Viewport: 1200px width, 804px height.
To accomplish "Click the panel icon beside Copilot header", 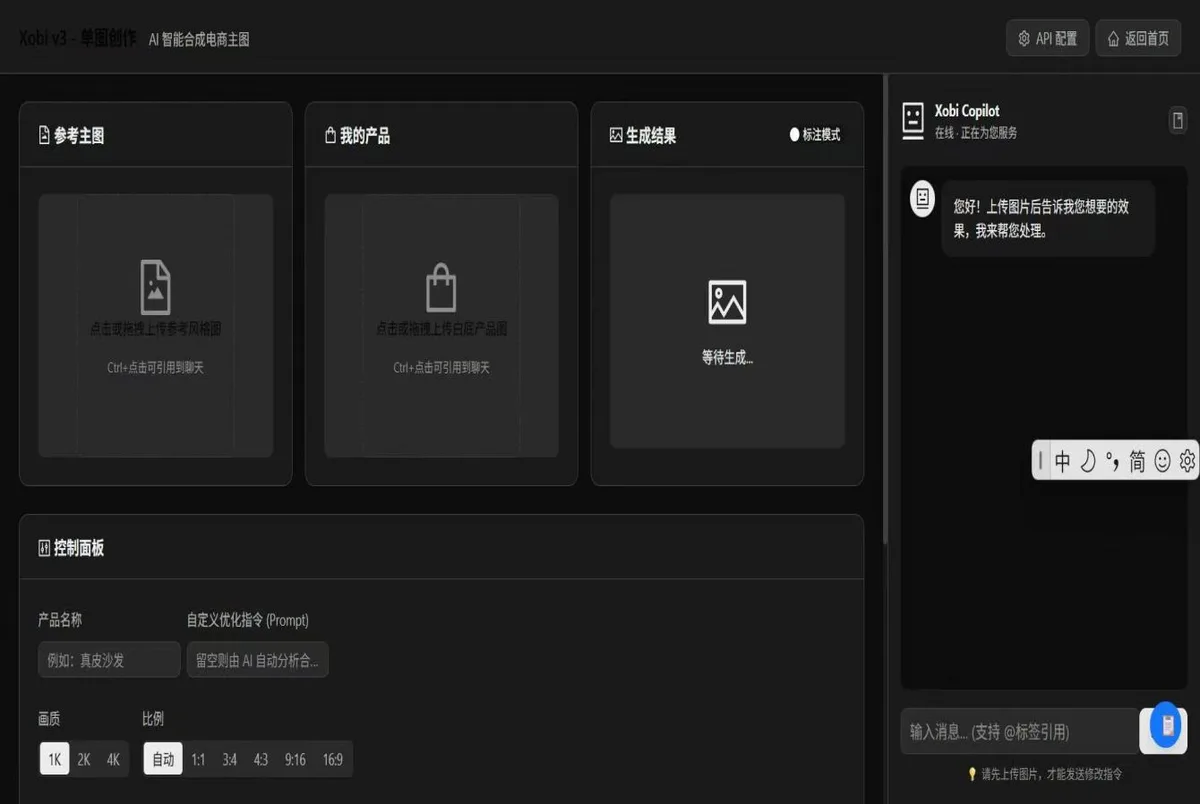I will tap(1178, 120).
